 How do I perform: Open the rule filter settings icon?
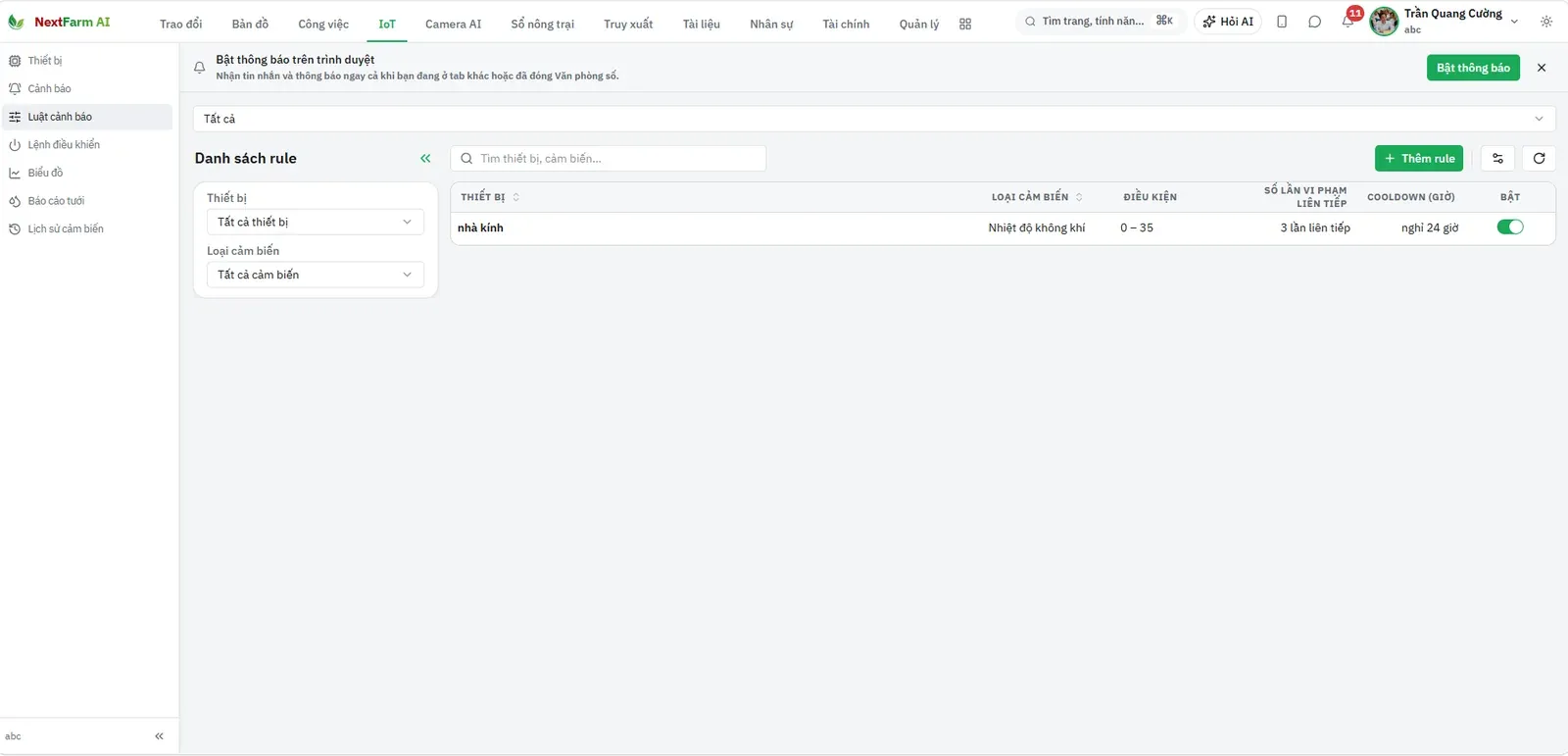click(x=1497, y=159)
